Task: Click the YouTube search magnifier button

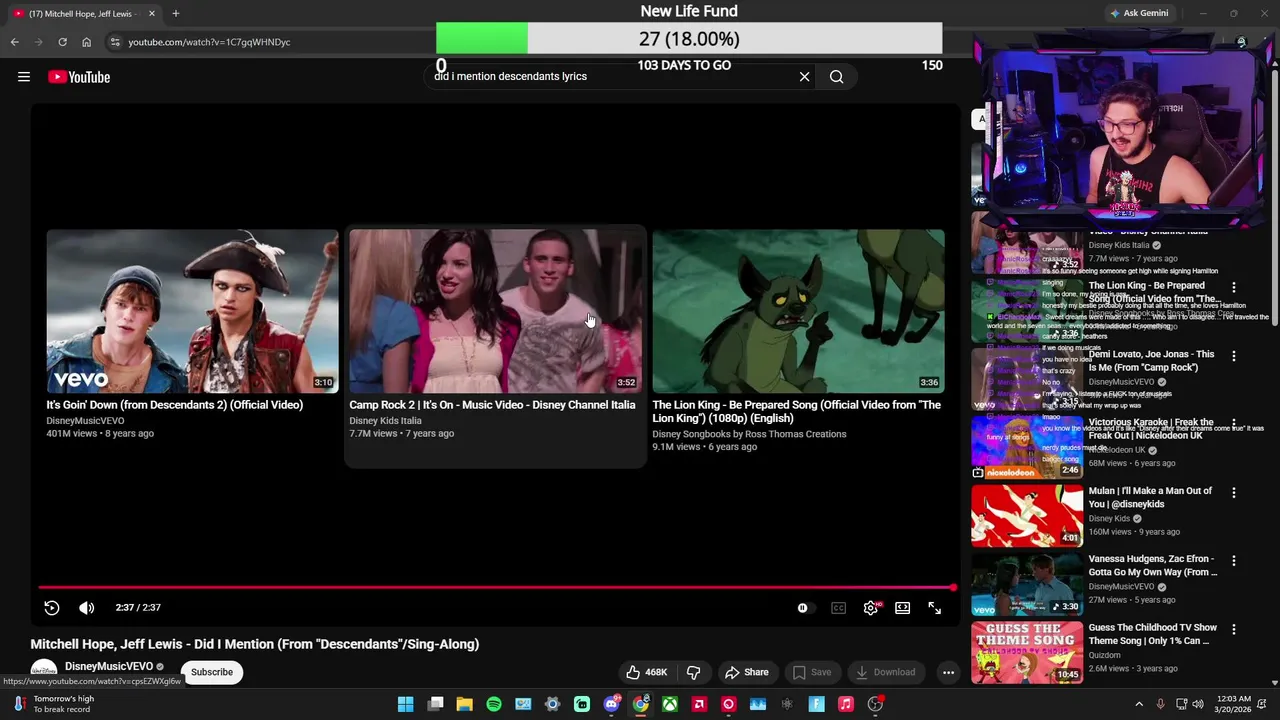Action: tap(836, 76)
